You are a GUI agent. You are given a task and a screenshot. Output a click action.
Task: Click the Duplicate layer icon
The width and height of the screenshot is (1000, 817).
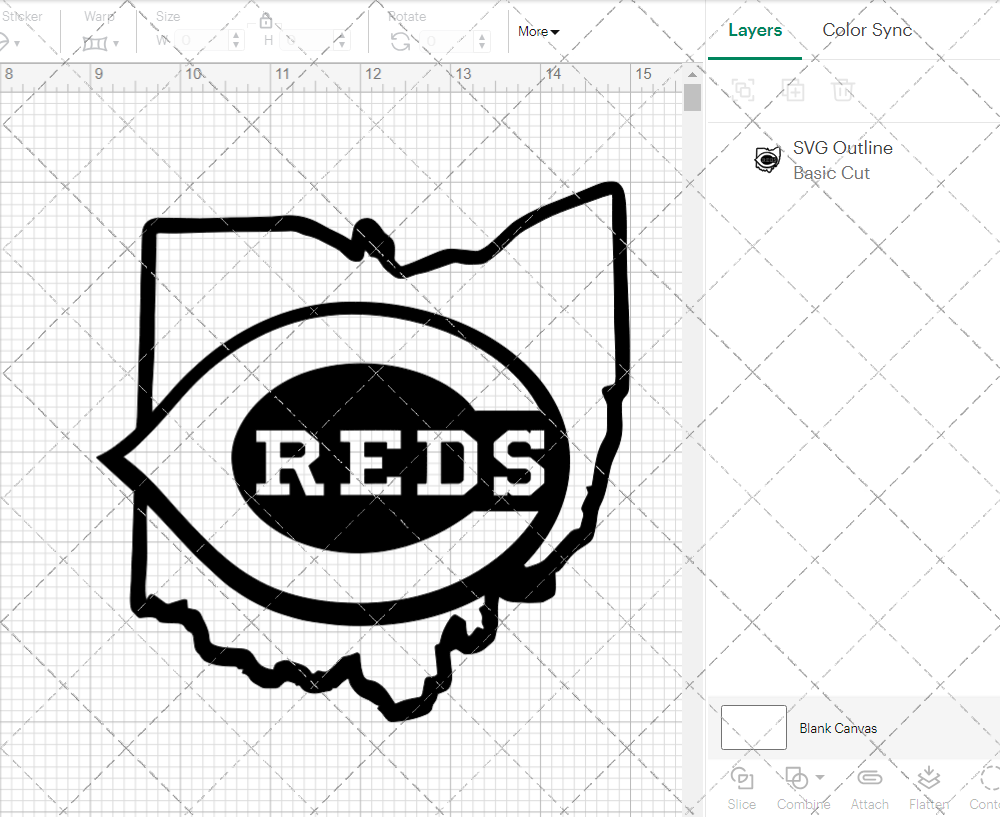coord(794,90)
